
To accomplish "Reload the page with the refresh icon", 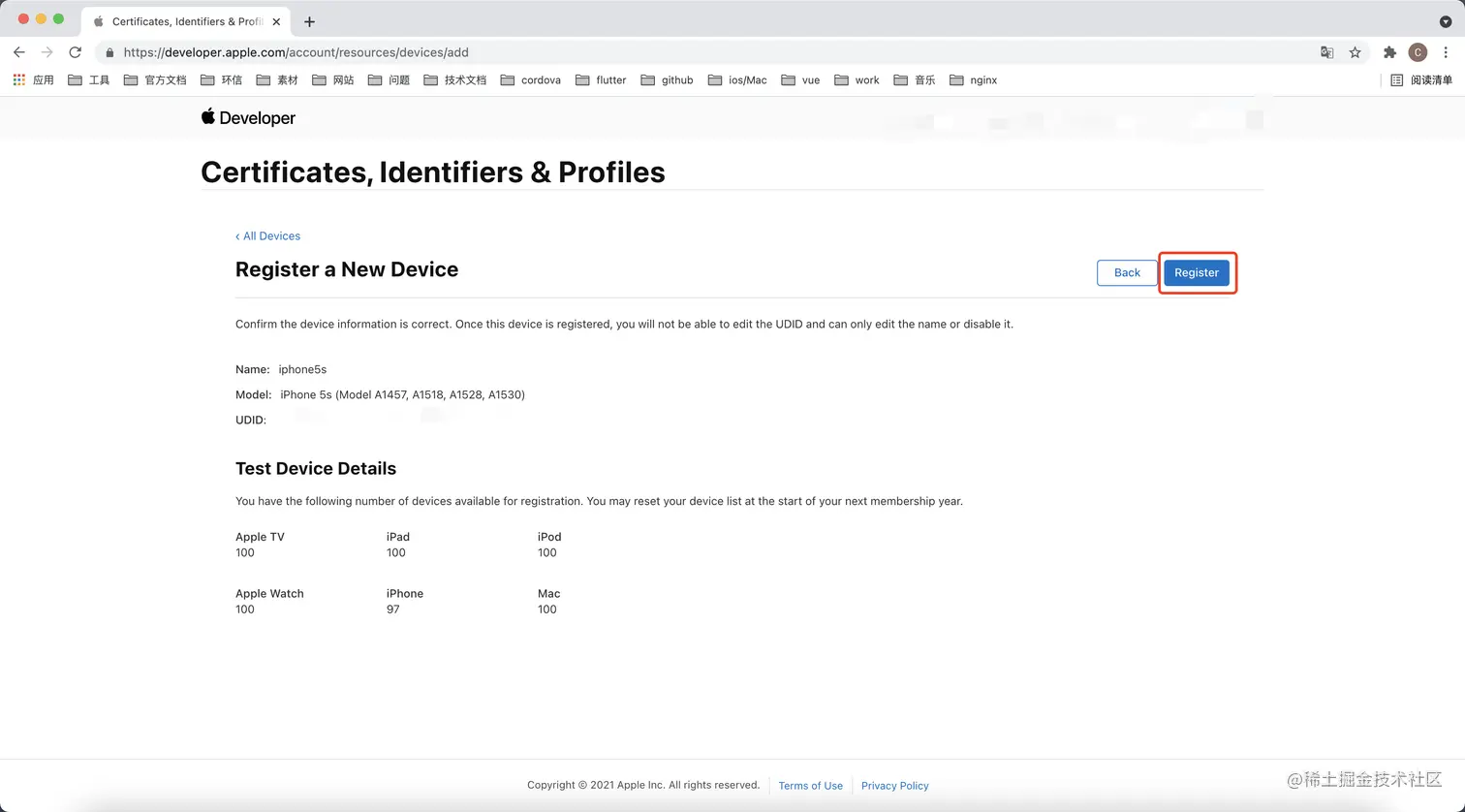I will tap(75, 52).
